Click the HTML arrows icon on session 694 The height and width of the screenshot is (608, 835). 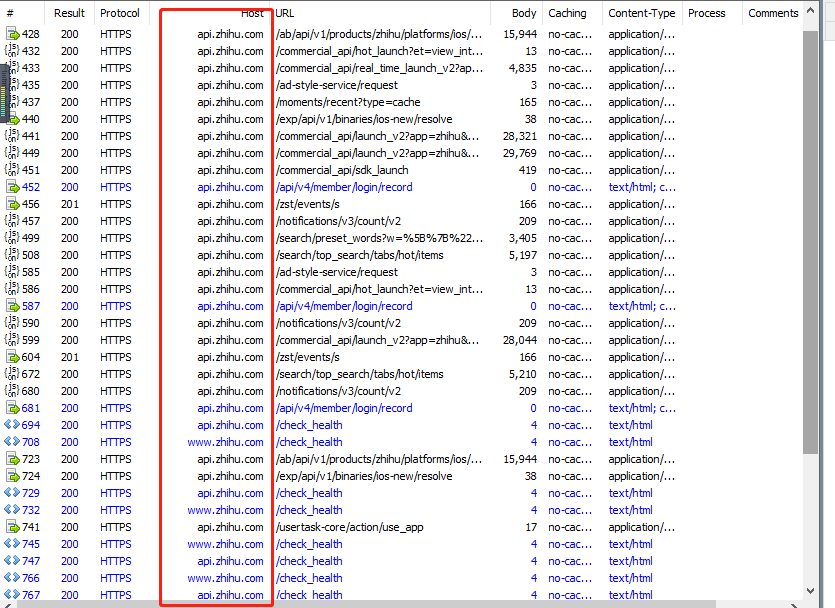point(12,425)
